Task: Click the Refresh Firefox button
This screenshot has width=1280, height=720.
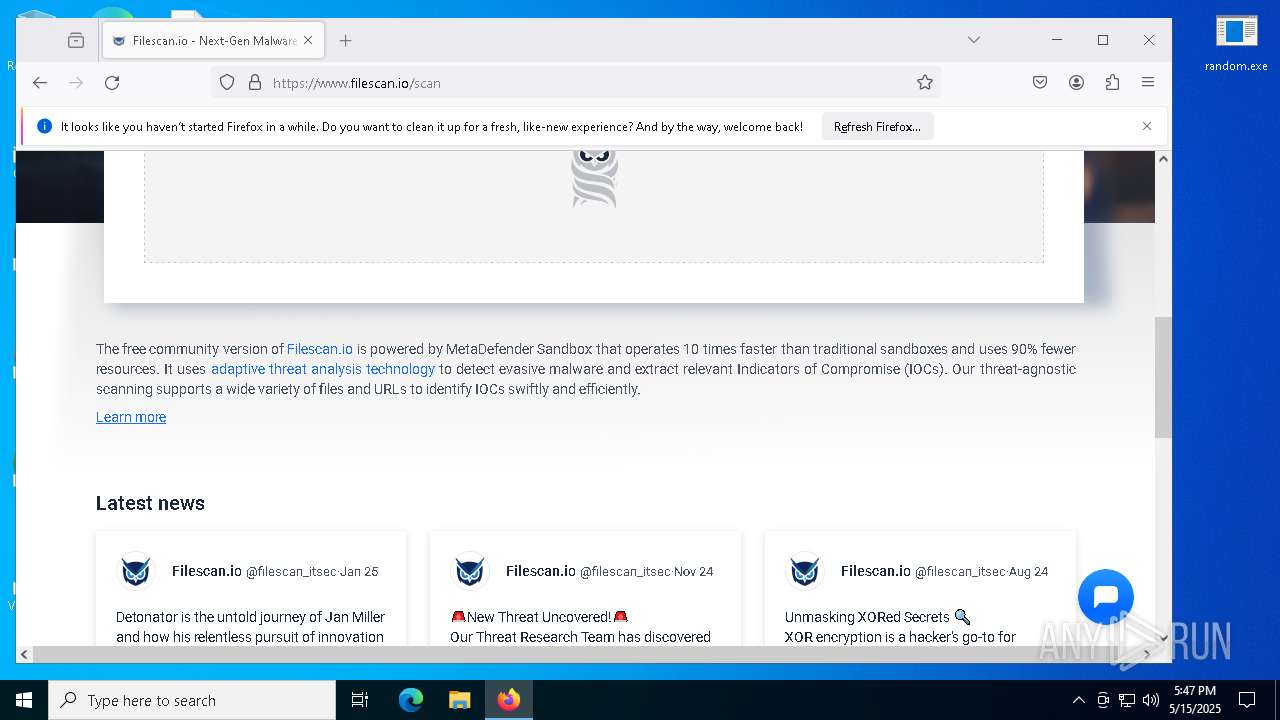Action: tap(877, 127)
